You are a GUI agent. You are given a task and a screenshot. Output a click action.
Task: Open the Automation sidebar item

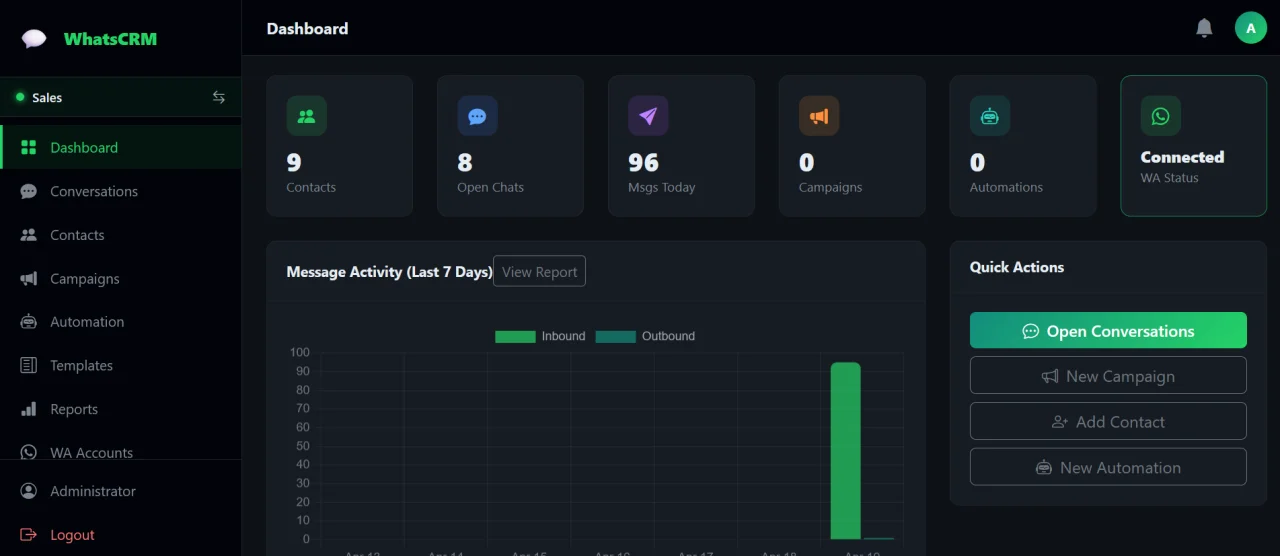(x=120, y=322)
